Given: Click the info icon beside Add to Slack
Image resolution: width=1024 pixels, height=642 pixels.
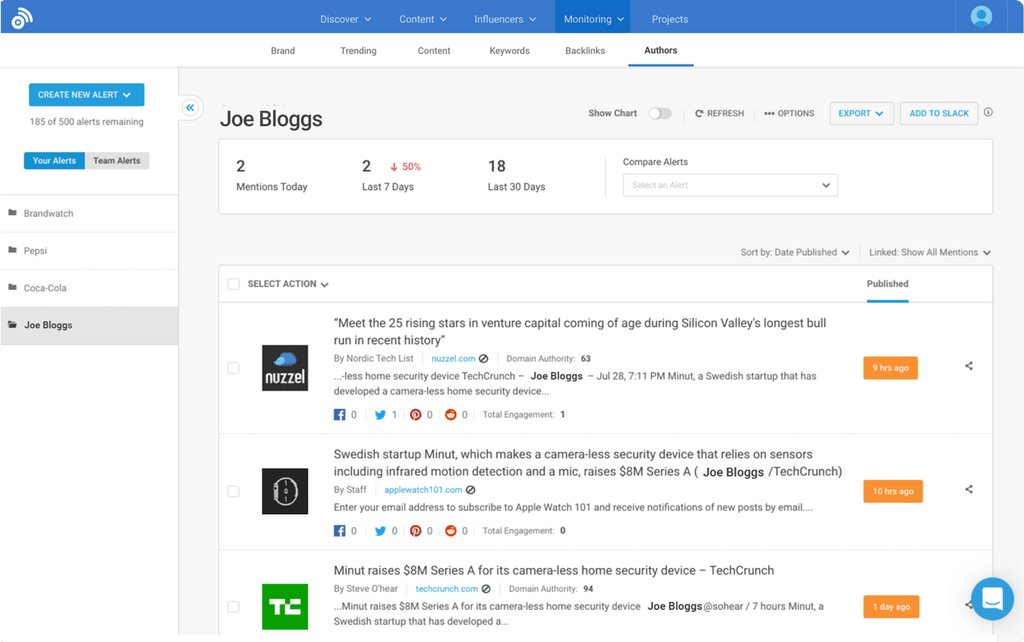Looking at the screenshot, I should pyautogui.click(x=988, y=112).
